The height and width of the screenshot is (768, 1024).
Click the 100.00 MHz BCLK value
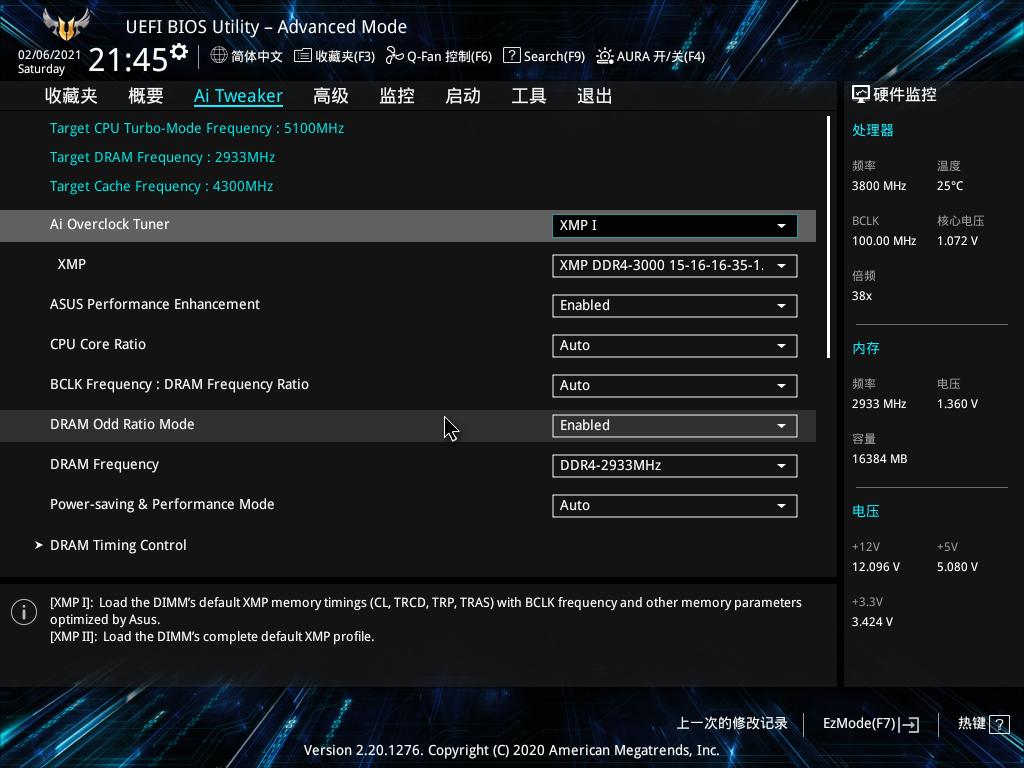pos(884,241)
